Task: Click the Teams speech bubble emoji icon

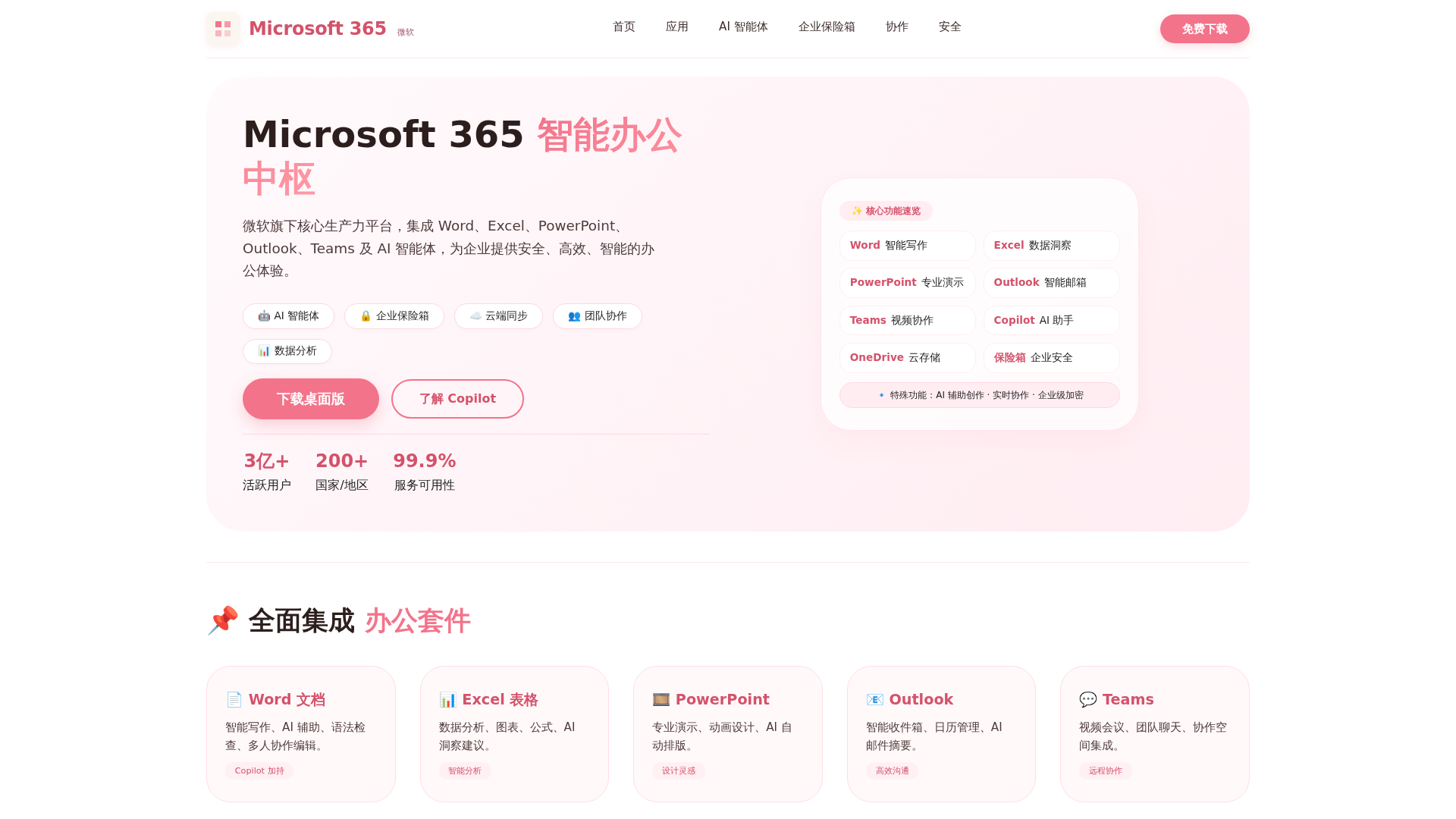Action: click(x=1088, y=699)
